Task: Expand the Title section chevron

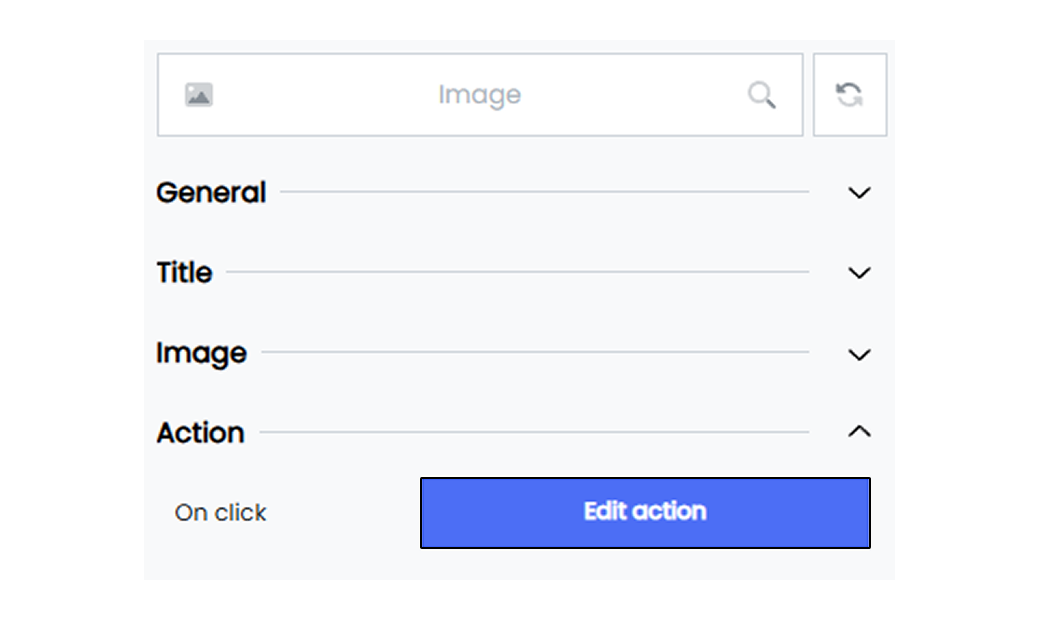Action: [x=859, y=273]
